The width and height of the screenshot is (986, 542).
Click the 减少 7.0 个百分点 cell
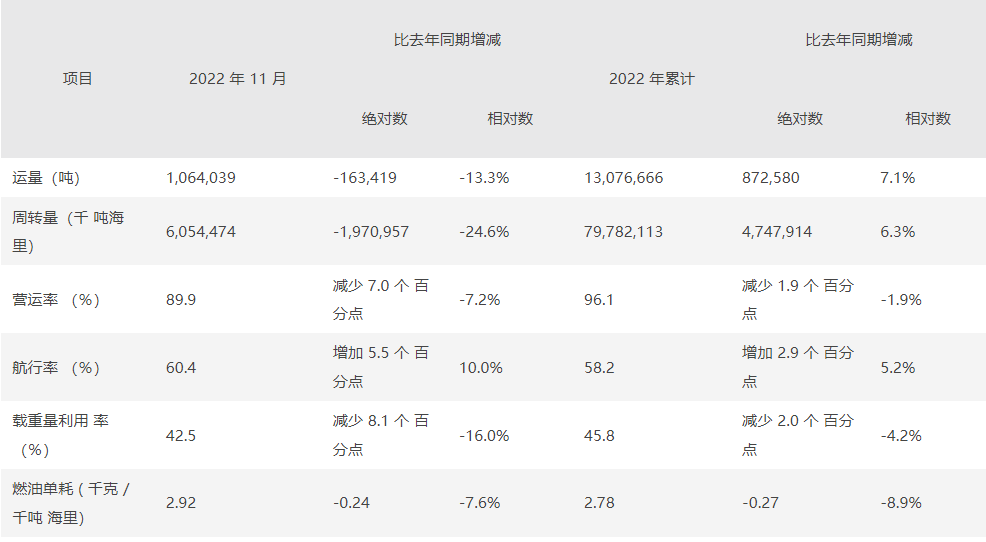(x=380, y=299)
